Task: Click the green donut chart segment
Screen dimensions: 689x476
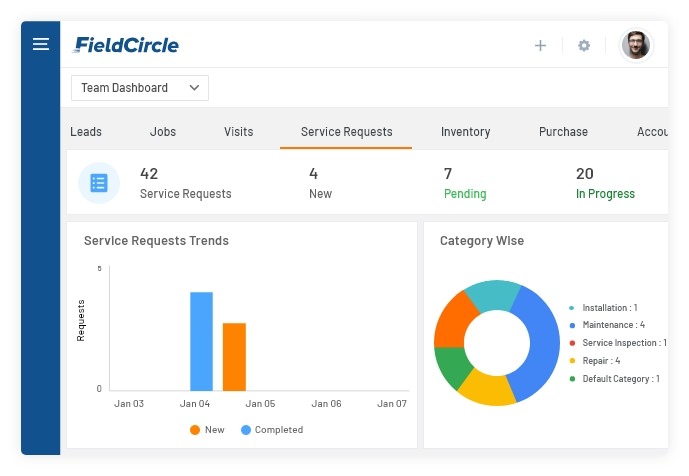Action: coord(452,367)
